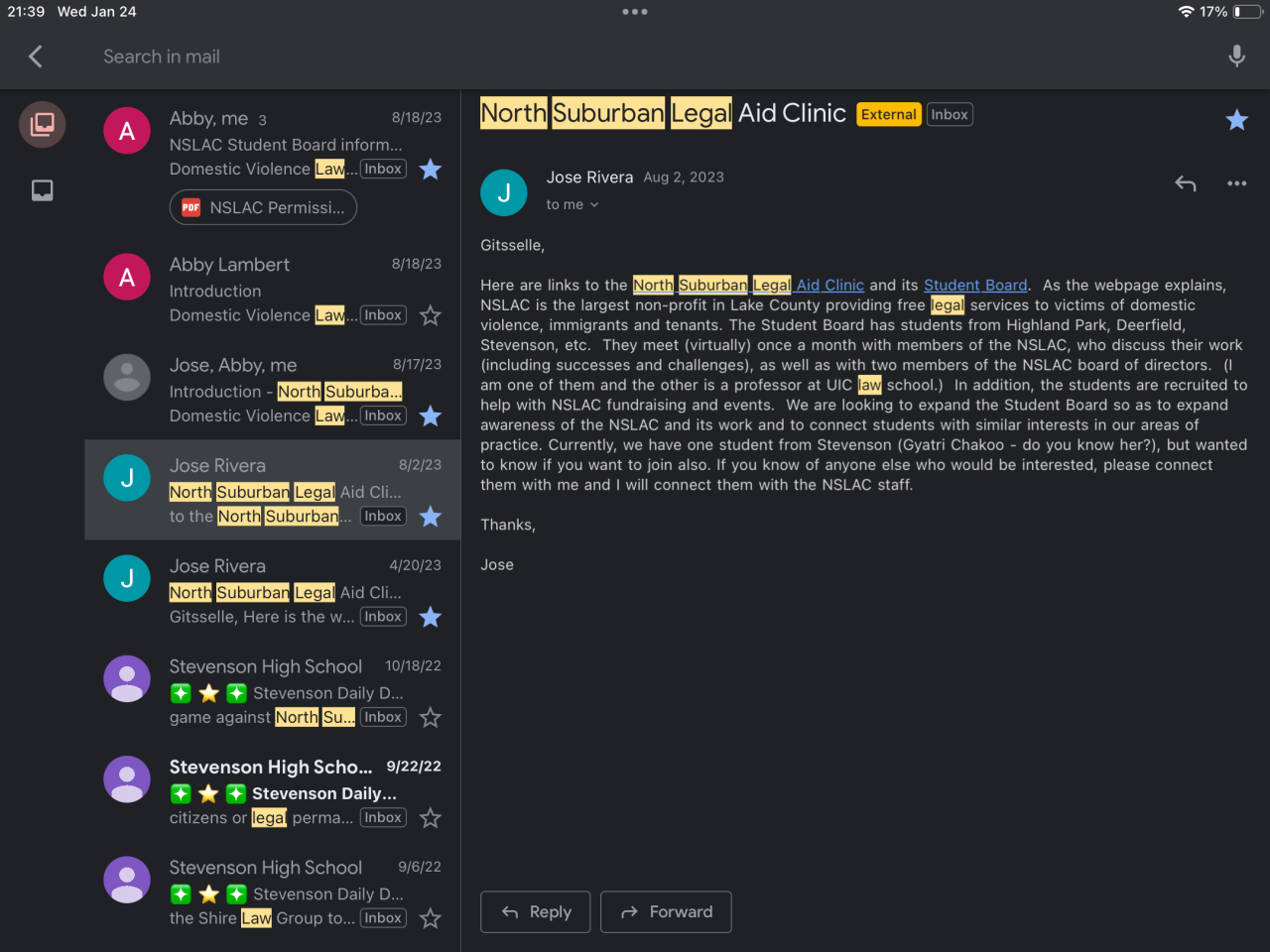
Task: Select the Jose Rivera 8/2/23 email avatar
Action: [x=127, y=478]
